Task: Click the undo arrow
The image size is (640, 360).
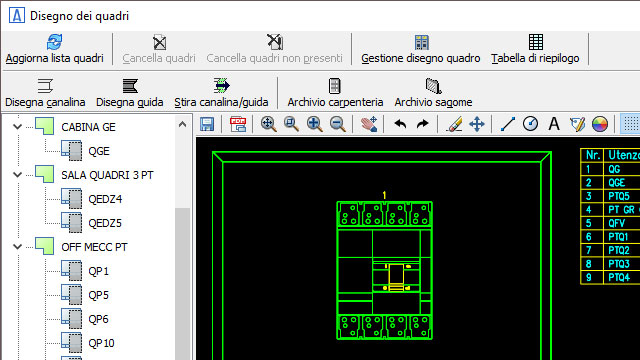Action: tap(400, 124)
